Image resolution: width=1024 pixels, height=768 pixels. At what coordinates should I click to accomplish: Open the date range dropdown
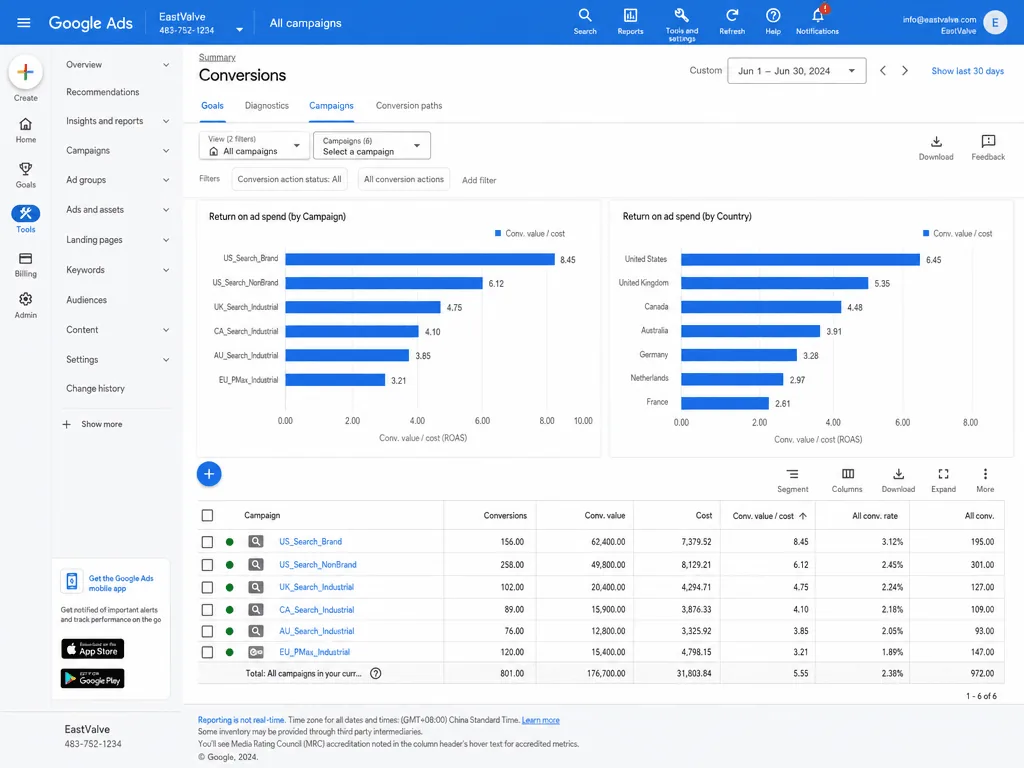point(796,71)
